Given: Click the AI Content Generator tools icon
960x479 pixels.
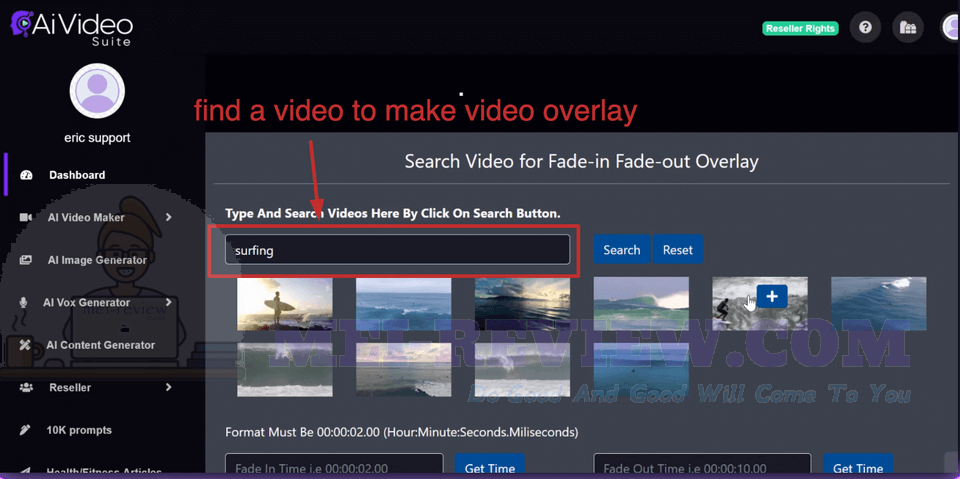Looking at the screenshot, I should click(25, 345).
